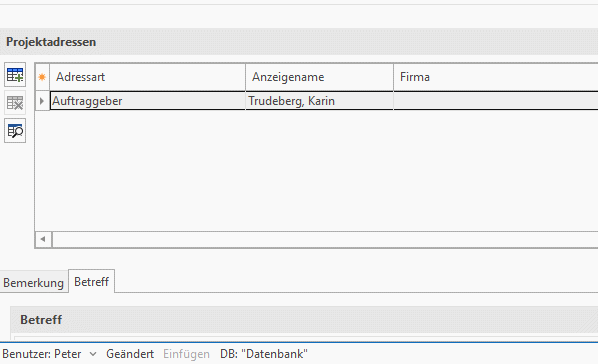Open the Benutzer: Peter dropdown arrow
The width and height of the screenshot is (598, 364).
click(93, 354)
